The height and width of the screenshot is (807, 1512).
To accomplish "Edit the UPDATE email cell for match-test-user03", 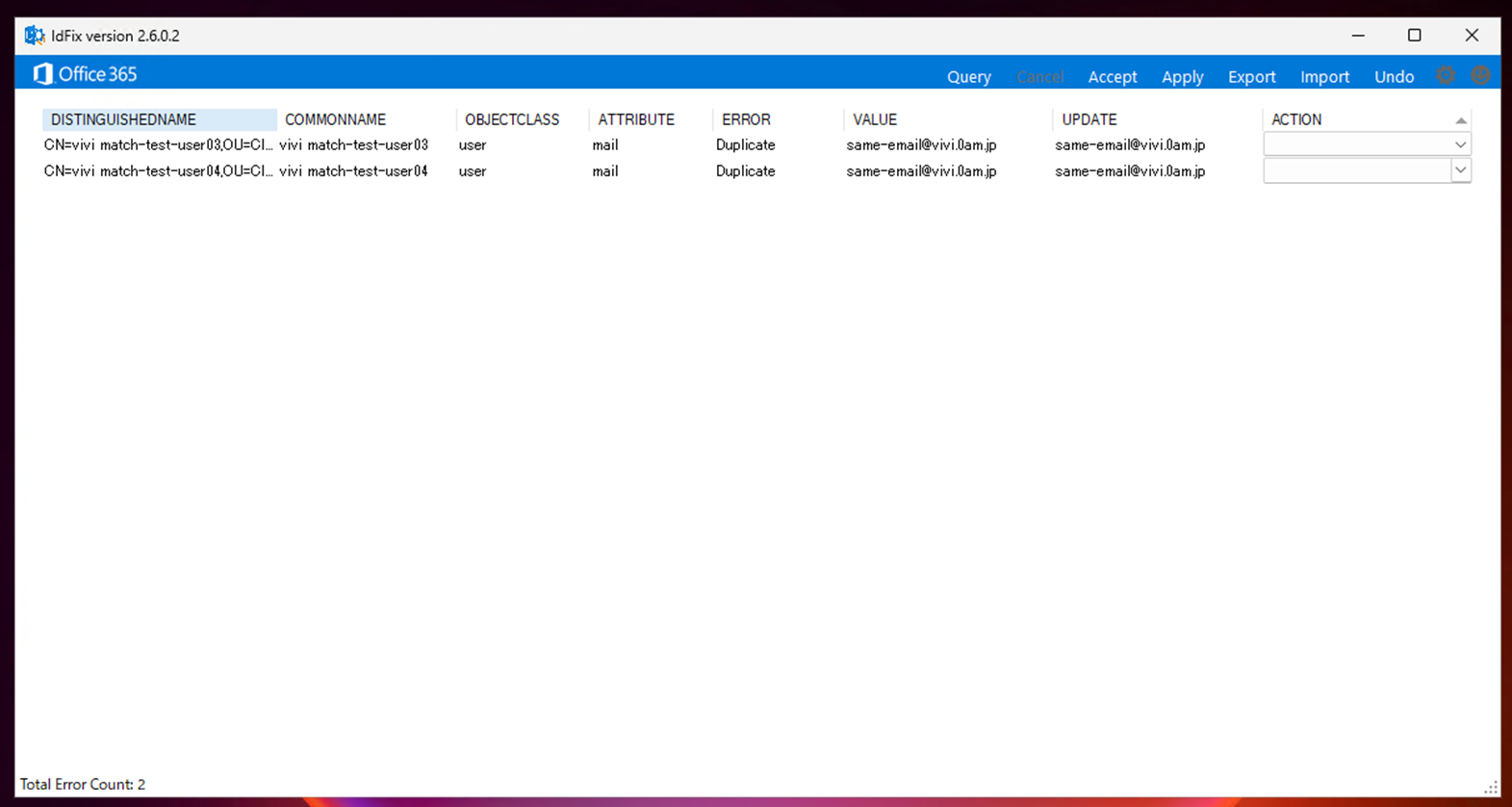I will tap(1130, 144).
